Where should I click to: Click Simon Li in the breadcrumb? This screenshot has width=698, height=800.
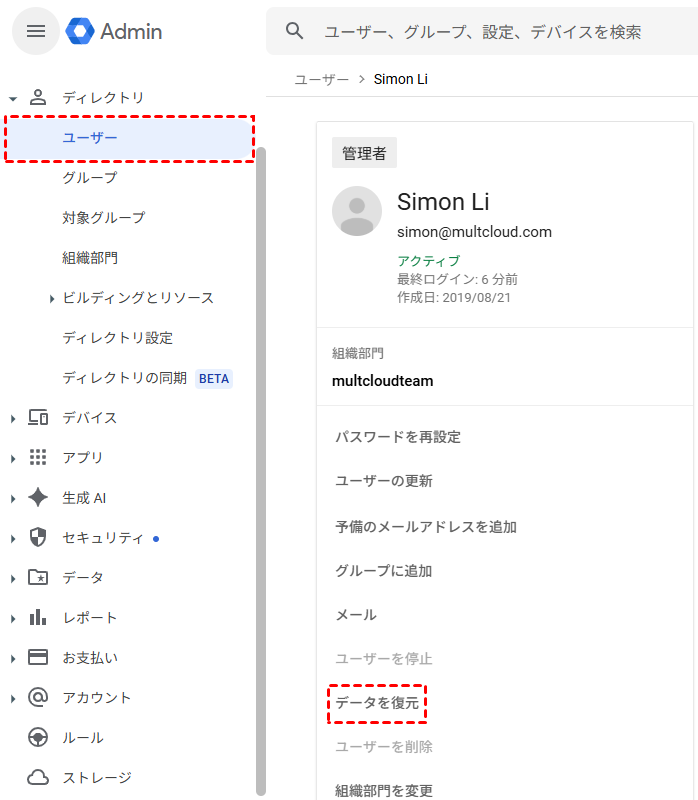[401, 79]
